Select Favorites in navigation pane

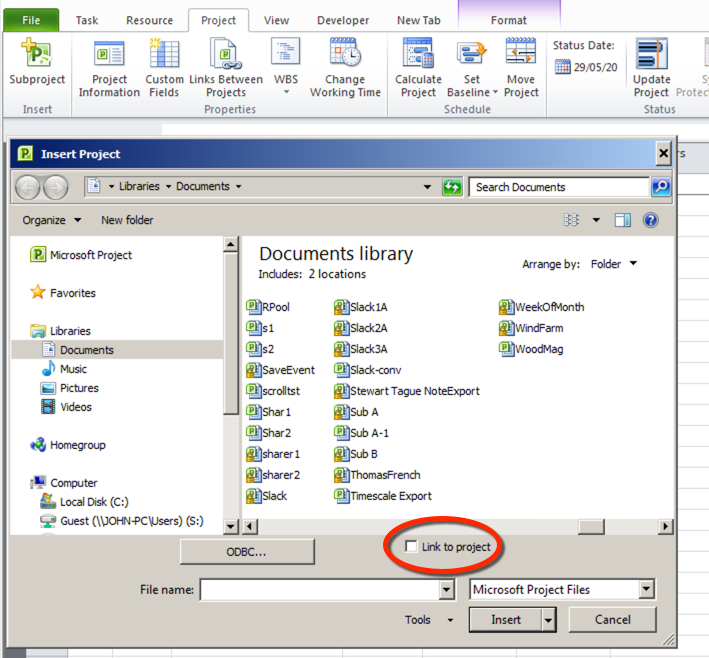(x=63, y=293)
